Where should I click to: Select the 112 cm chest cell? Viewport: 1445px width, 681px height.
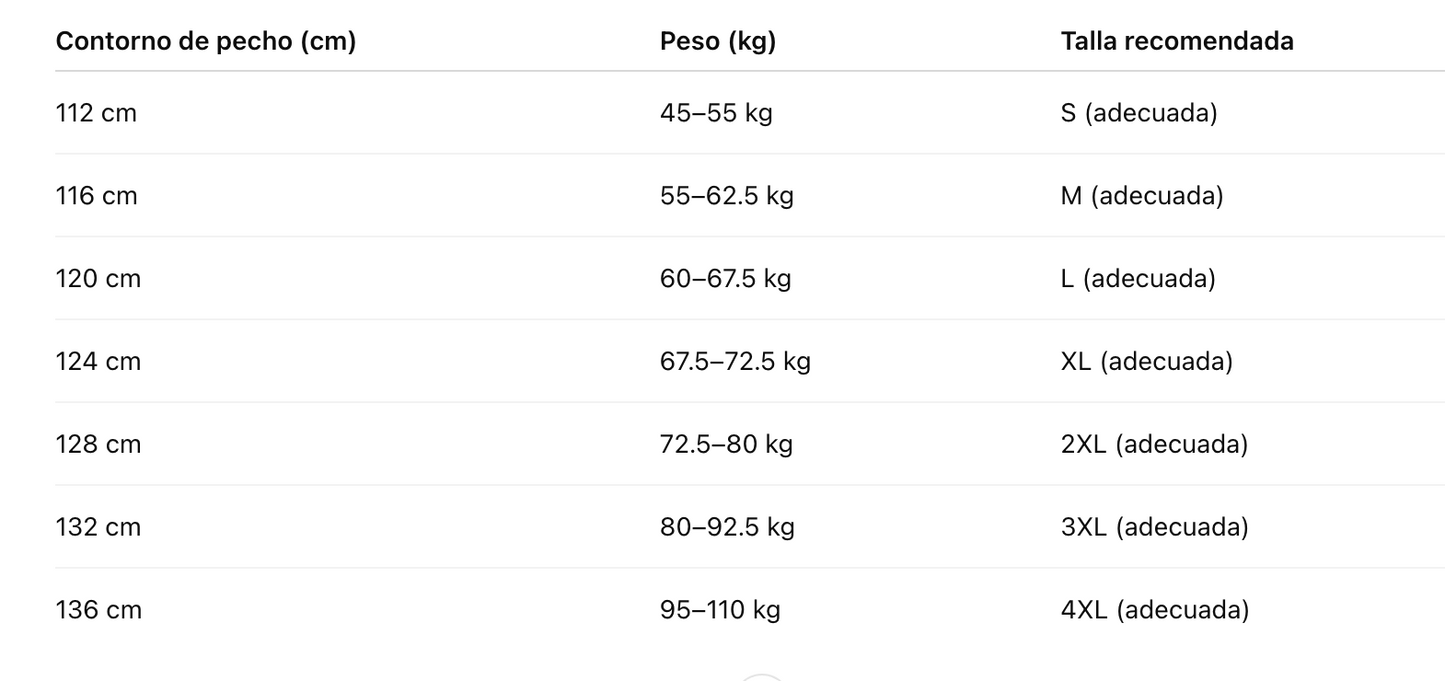pyautogui.click(x=96, y=113)
